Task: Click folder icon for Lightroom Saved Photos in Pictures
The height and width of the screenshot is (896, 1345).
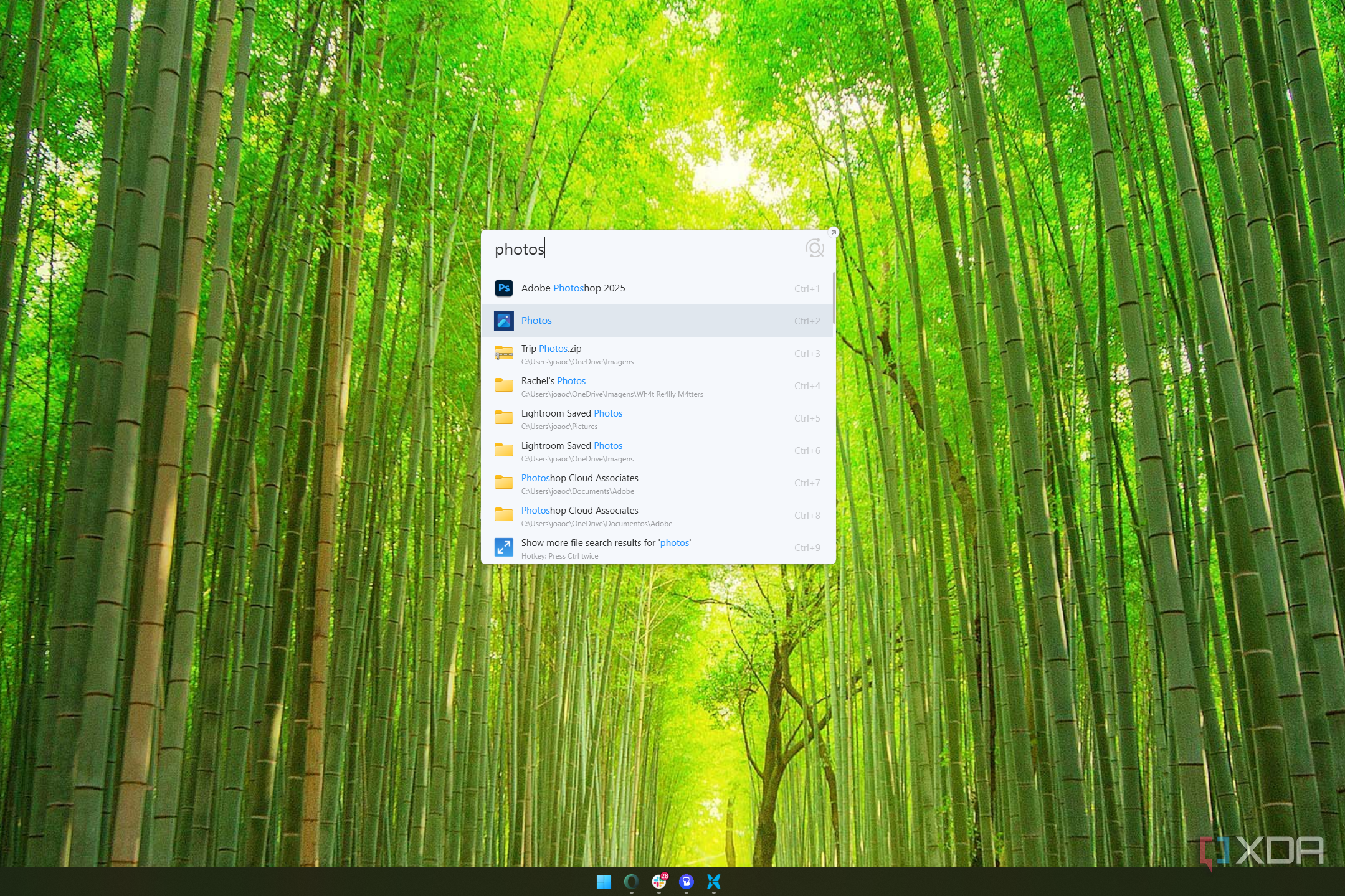Action: pos(503,418)
